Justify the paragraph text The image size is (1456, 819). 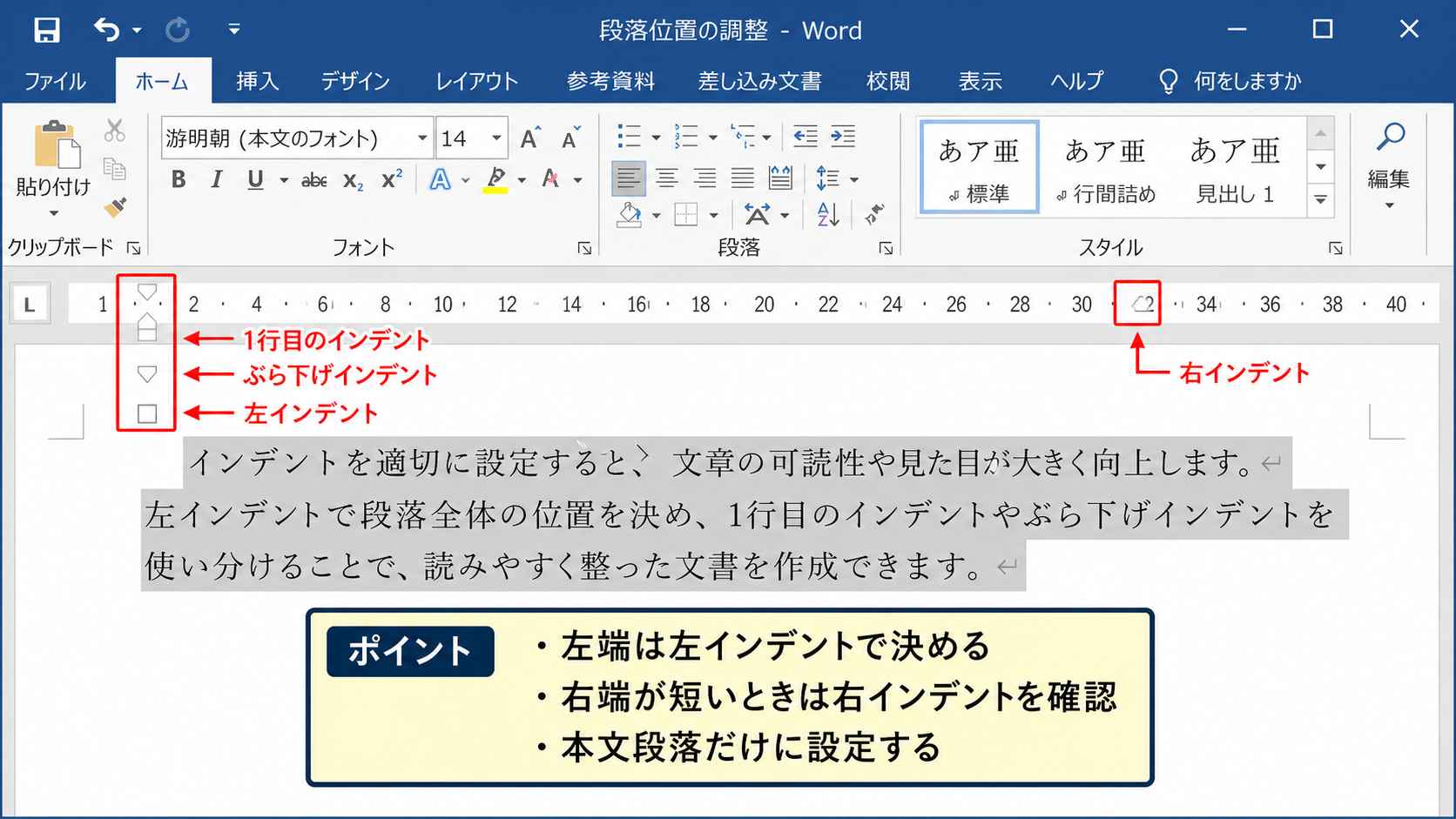[x=742, y=178]
